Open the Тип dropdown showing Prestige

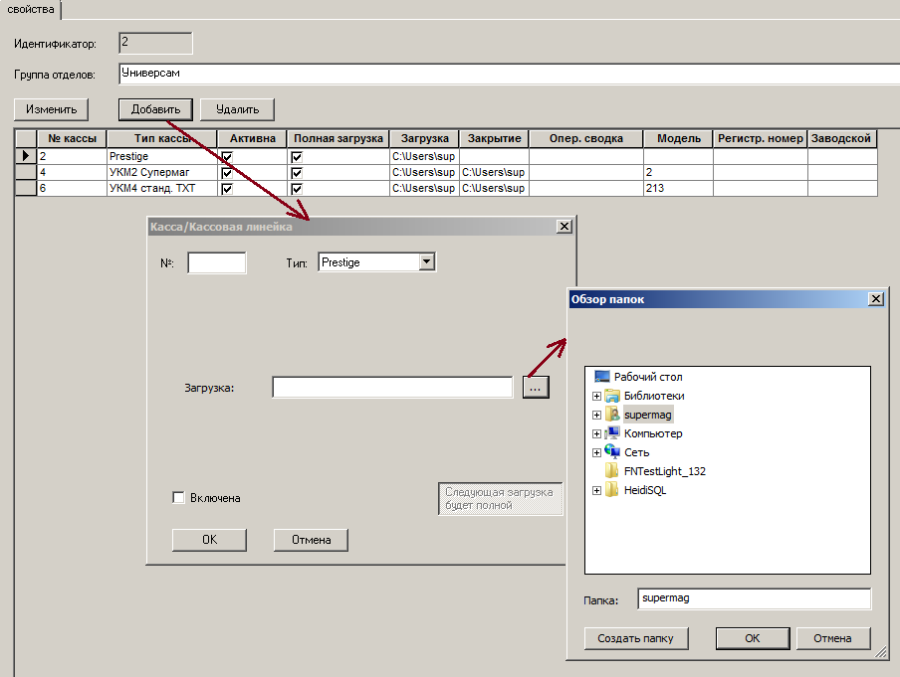point(426,262)
